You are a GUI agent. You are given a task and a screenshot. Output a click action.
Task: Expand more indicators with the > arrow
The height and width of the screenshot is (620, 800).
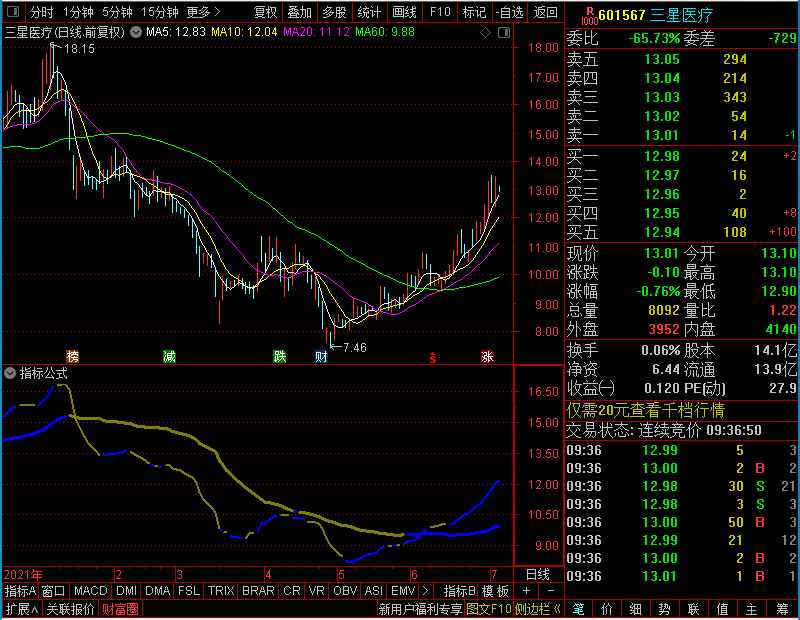tap(426, 591)
